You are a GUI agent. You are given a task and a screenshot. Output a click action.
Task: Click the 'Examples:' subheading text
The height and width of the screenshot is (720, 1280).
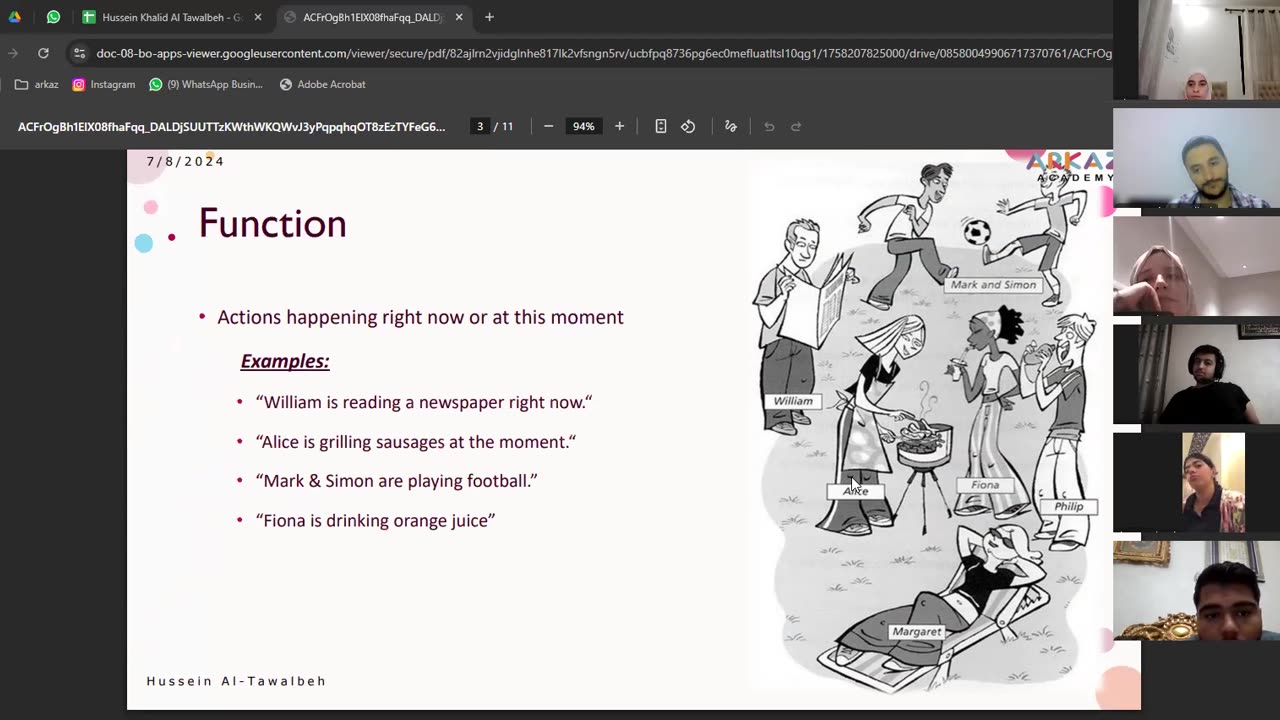pos(285,361)
